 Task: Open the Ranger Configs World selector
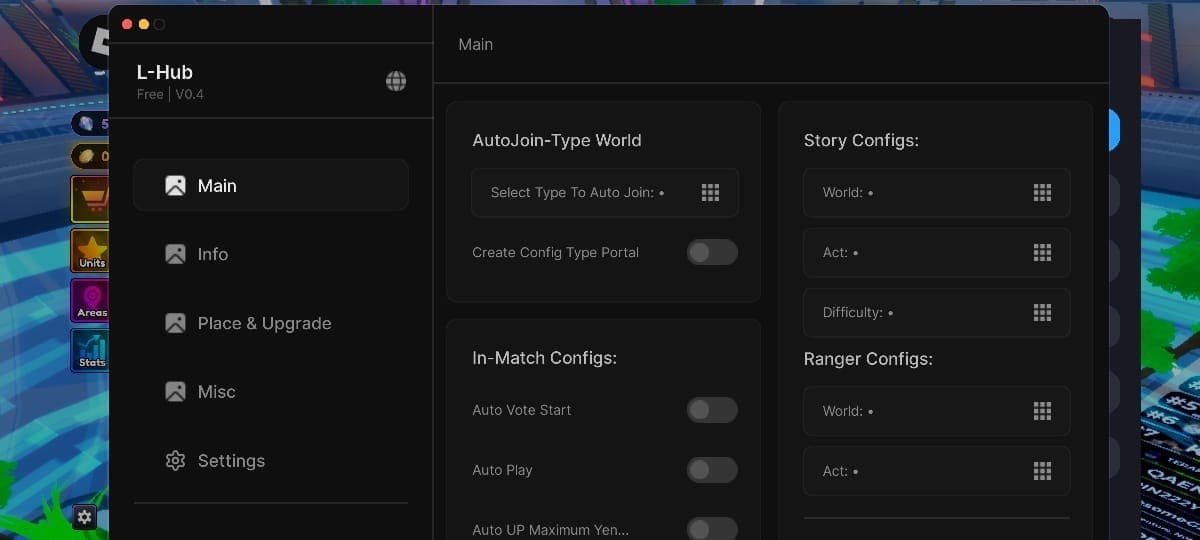[x=936, y=411]
